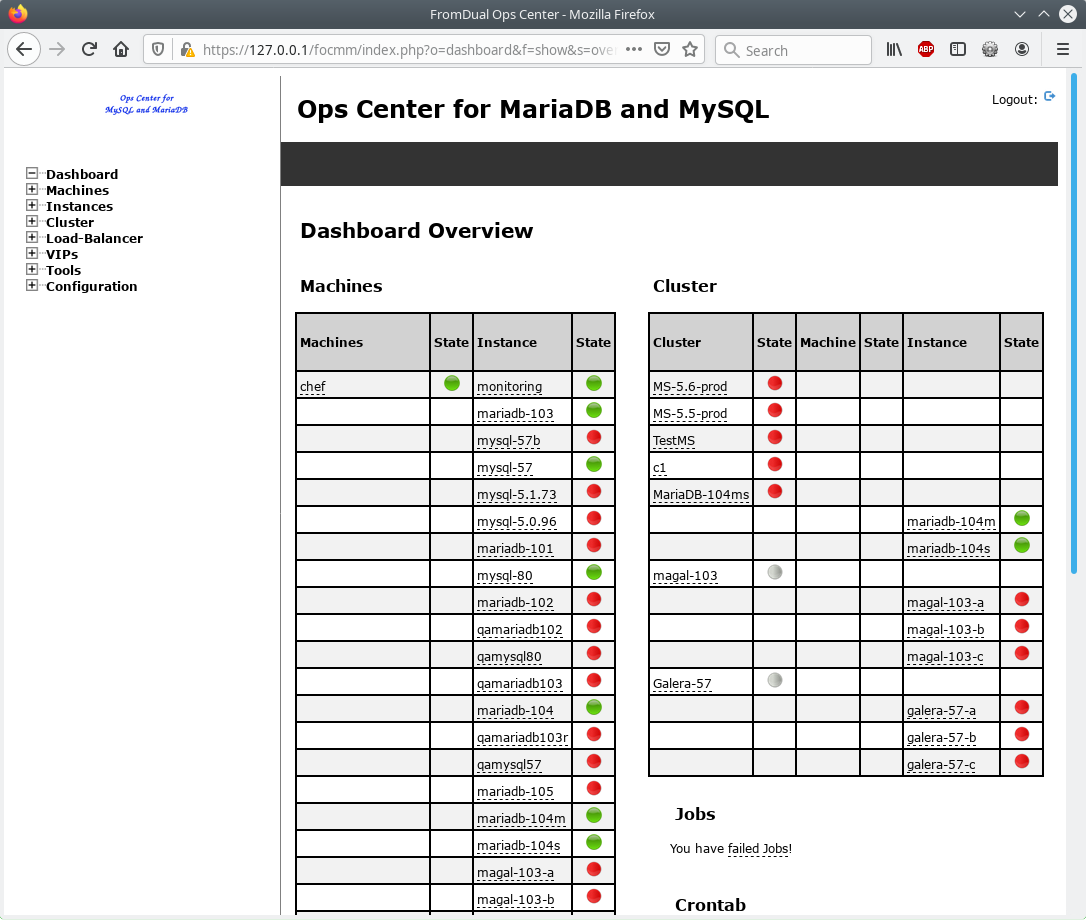Click the URL address bar
1086x920 pixels.
409,50
